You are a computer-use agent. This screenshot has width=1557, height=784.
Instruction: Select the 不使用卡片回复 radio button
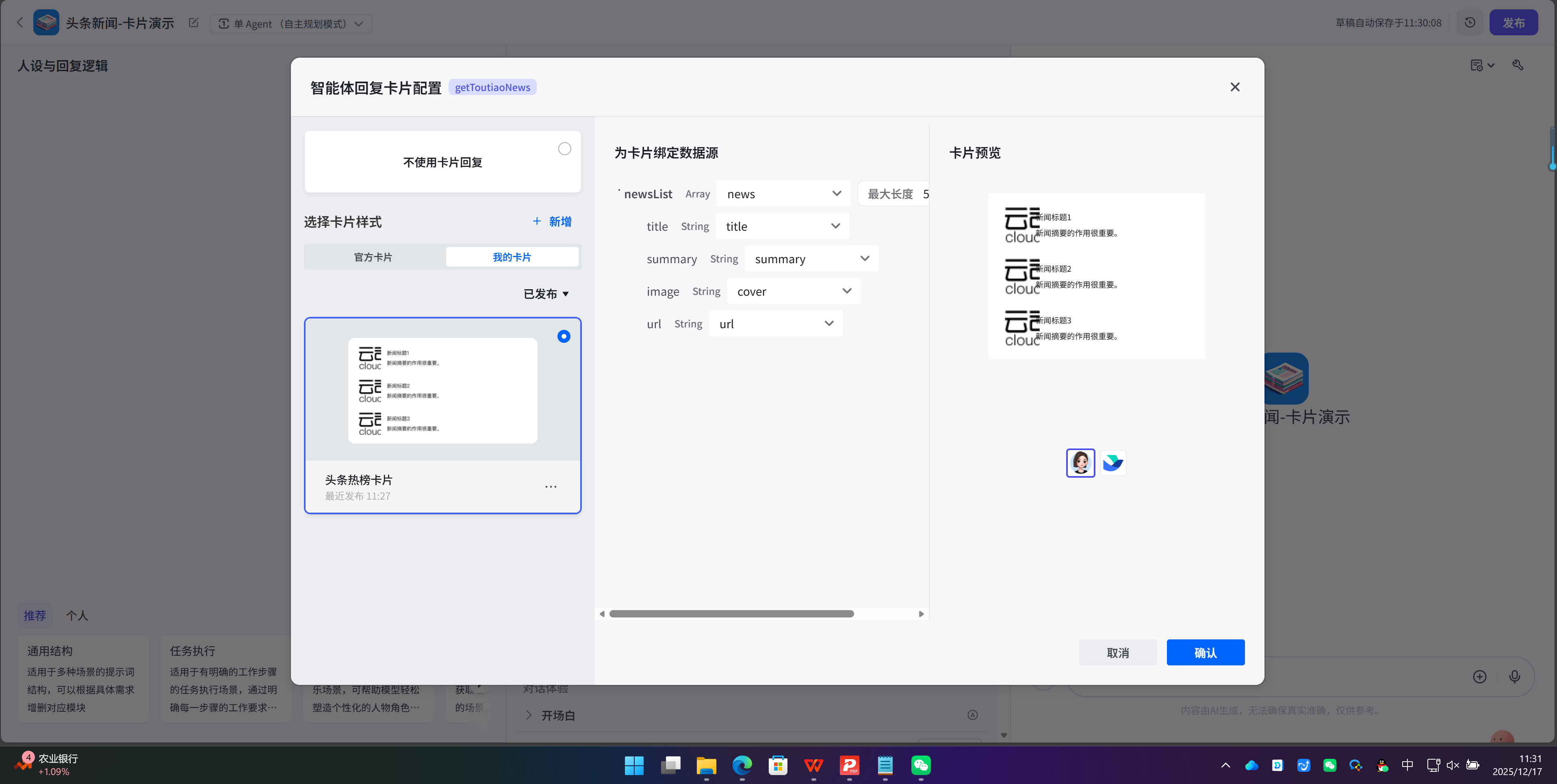[564, 149]
